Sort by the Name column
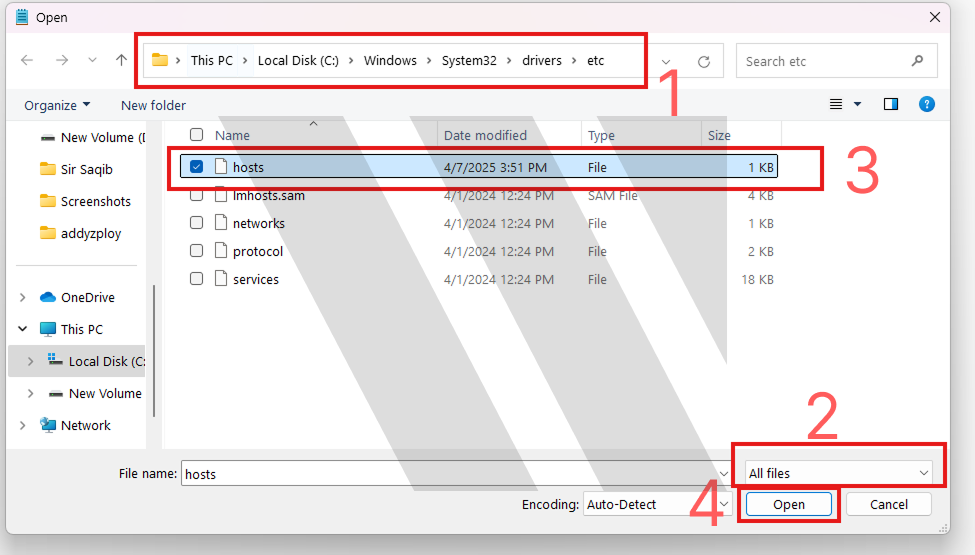The image size is (975, 555). (x=232, y=135)
